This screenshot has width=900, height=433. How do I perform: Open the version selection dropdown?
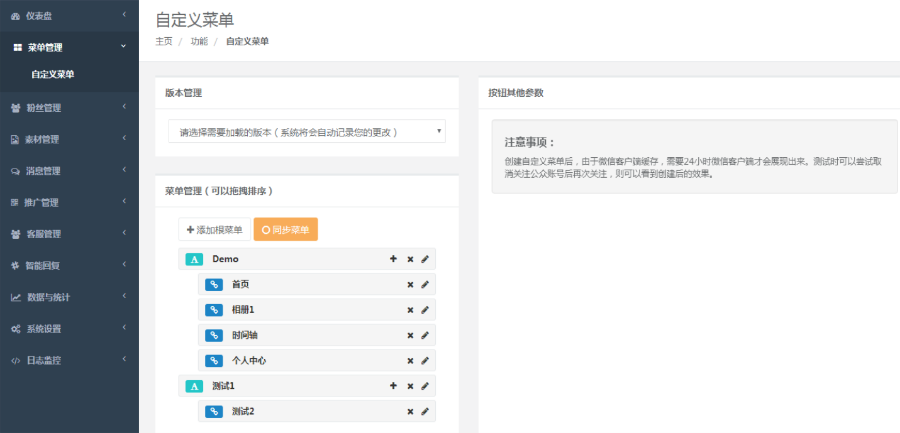[x=307, y=132]
